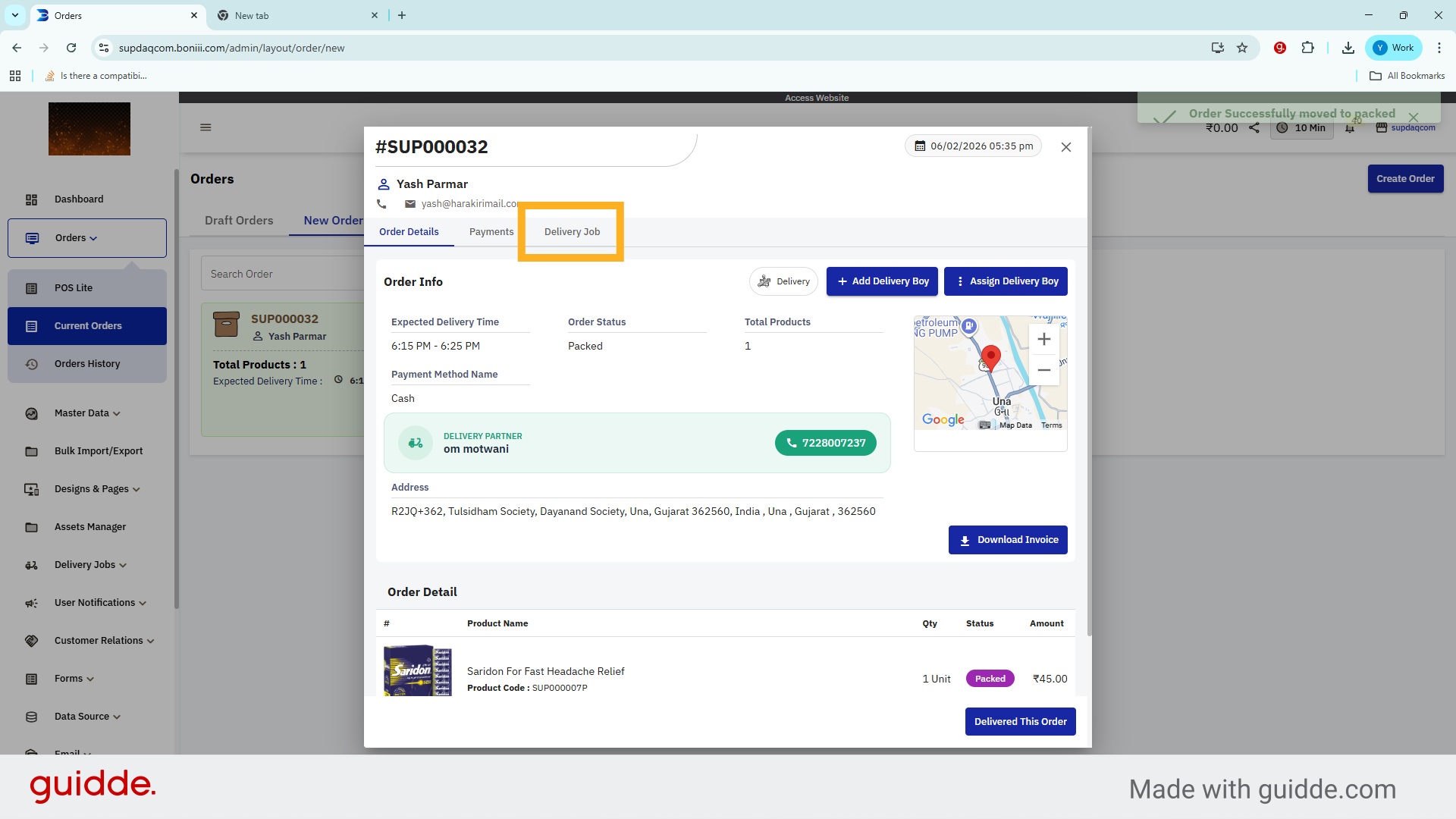Viewport: 1456px width, 819px height.
Task: Click the Orders History clock icon
Action: pyautogui.click(x=31, y=365)
